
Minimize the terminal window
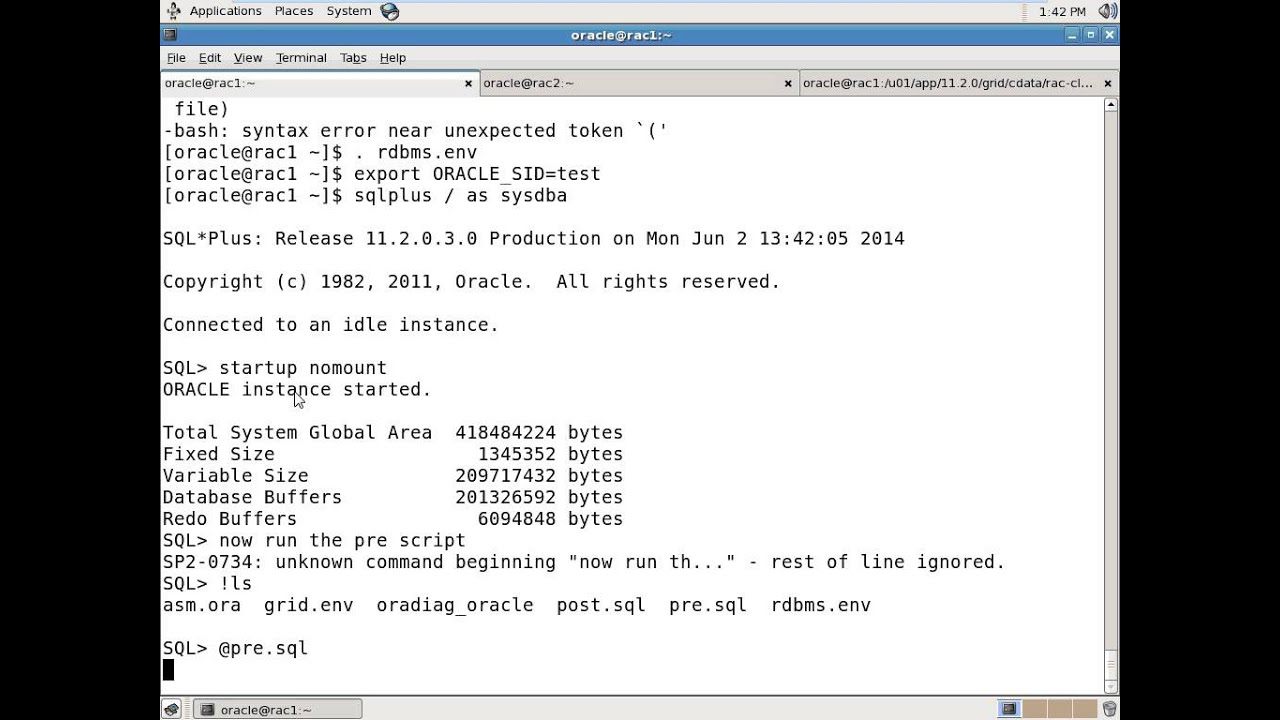(x=1073, y=35)
